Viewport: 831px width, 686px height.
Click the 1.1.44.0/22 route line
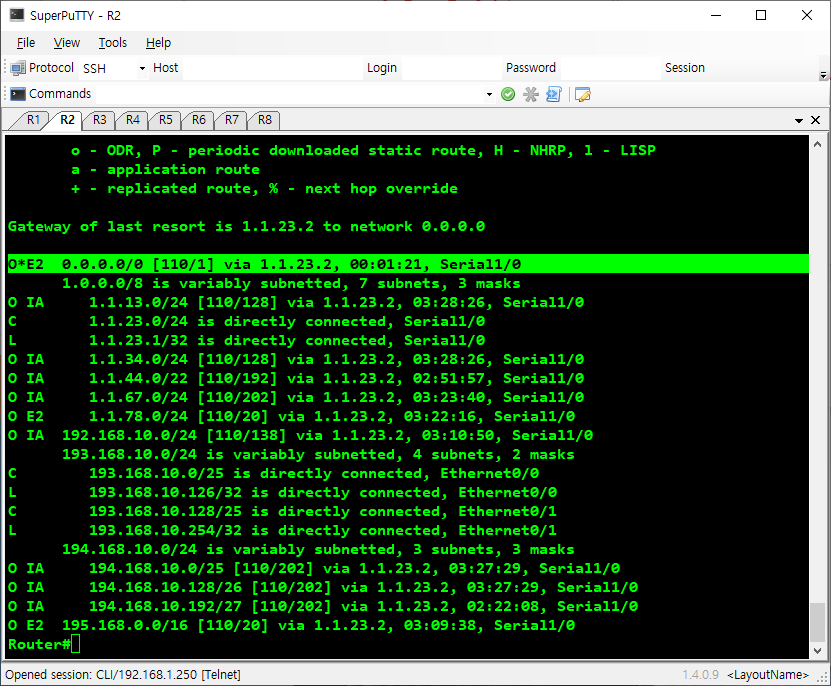tap(296, 378)
